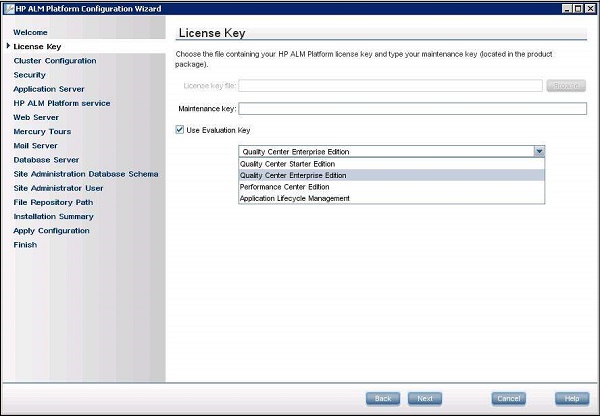Click the License key file field
The image size is (600, 416).
390,86
